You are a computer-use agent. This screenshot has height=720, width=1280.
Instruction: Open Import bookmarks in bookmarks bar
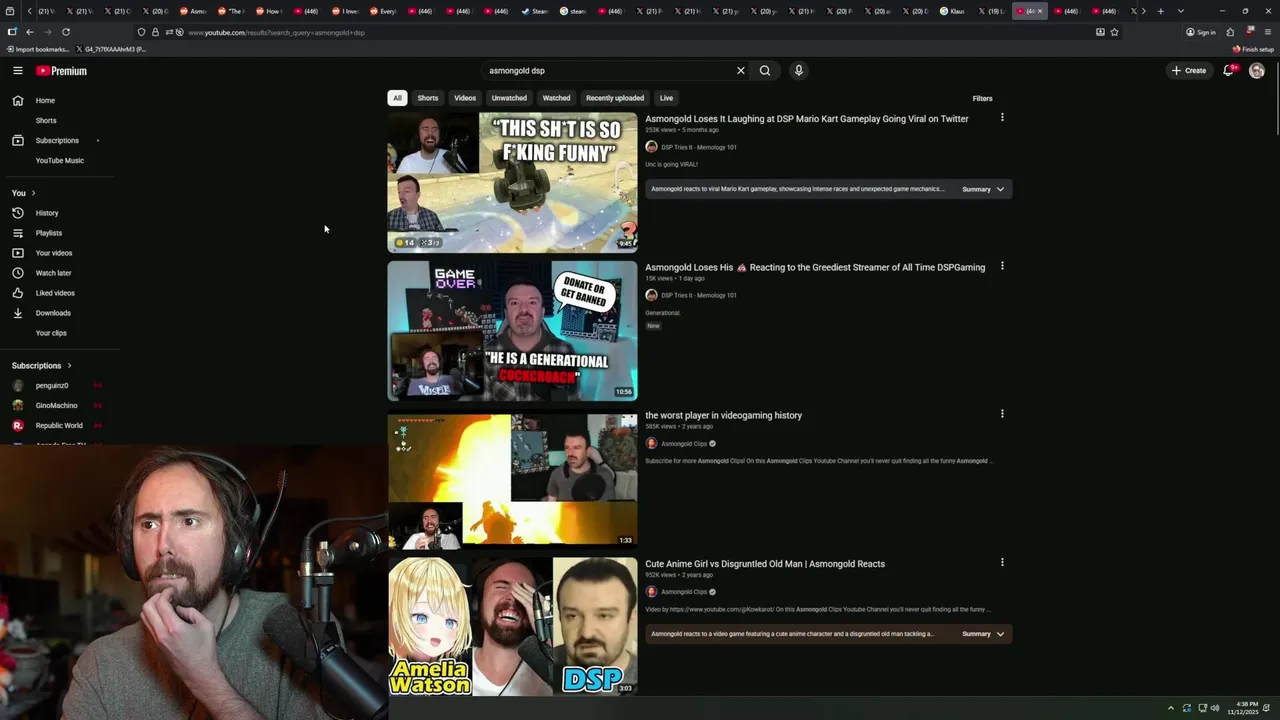(x=38, y=49)
